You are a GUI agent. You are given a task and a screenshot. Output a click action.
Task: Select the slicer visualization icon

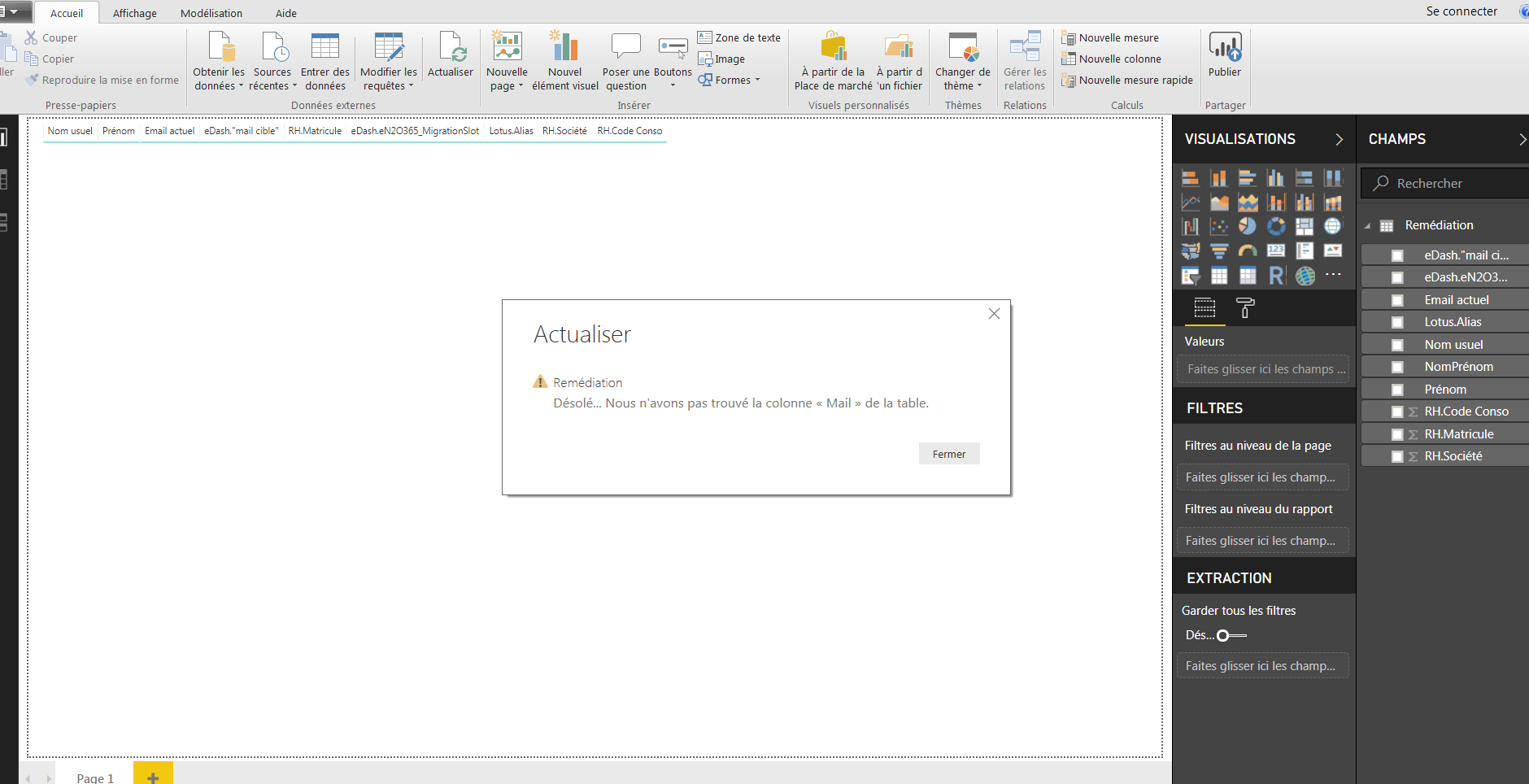click(x=1191, y=276)
